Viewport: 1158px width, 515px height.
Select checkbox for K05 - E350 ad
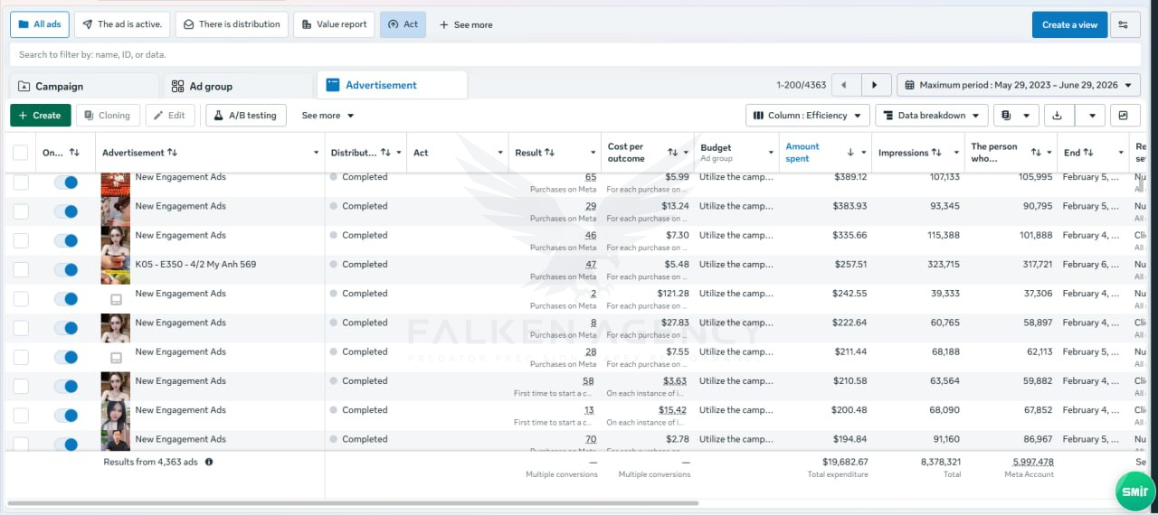[21, 270]
